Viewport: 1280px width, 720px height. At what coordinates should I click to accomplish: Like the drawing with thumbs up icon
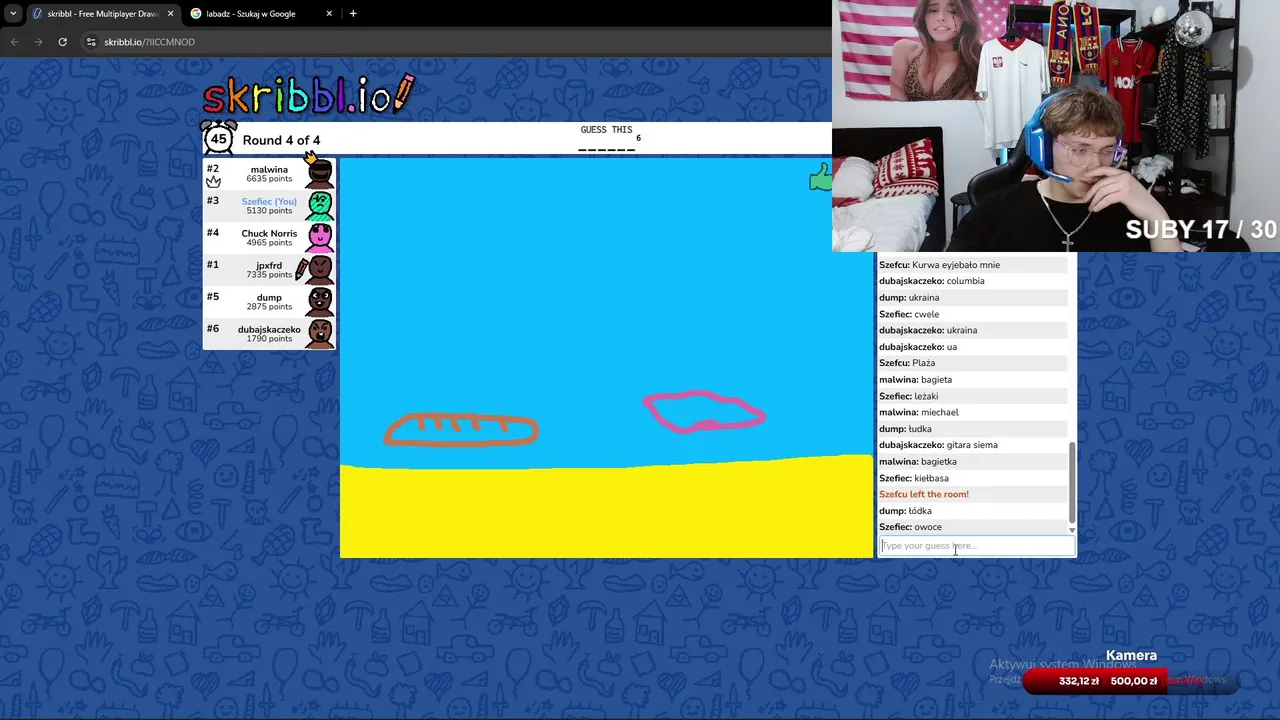820,179
